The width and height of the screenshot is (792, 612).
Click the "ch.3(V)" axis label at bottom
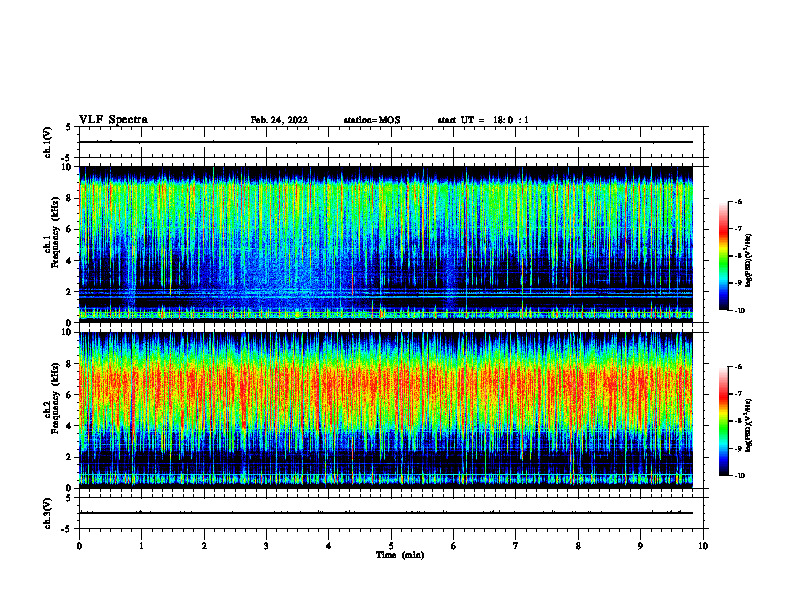click(x=47, y=513)
